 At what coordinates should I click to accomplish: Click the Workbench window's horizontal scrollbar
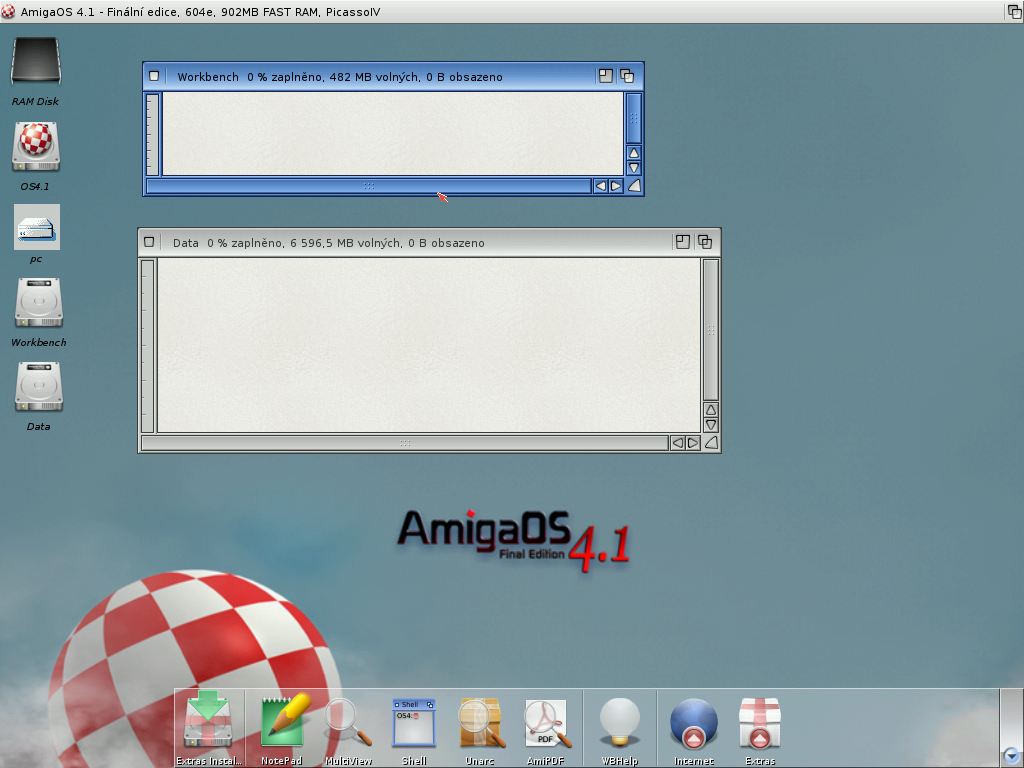tap(368, 186)
